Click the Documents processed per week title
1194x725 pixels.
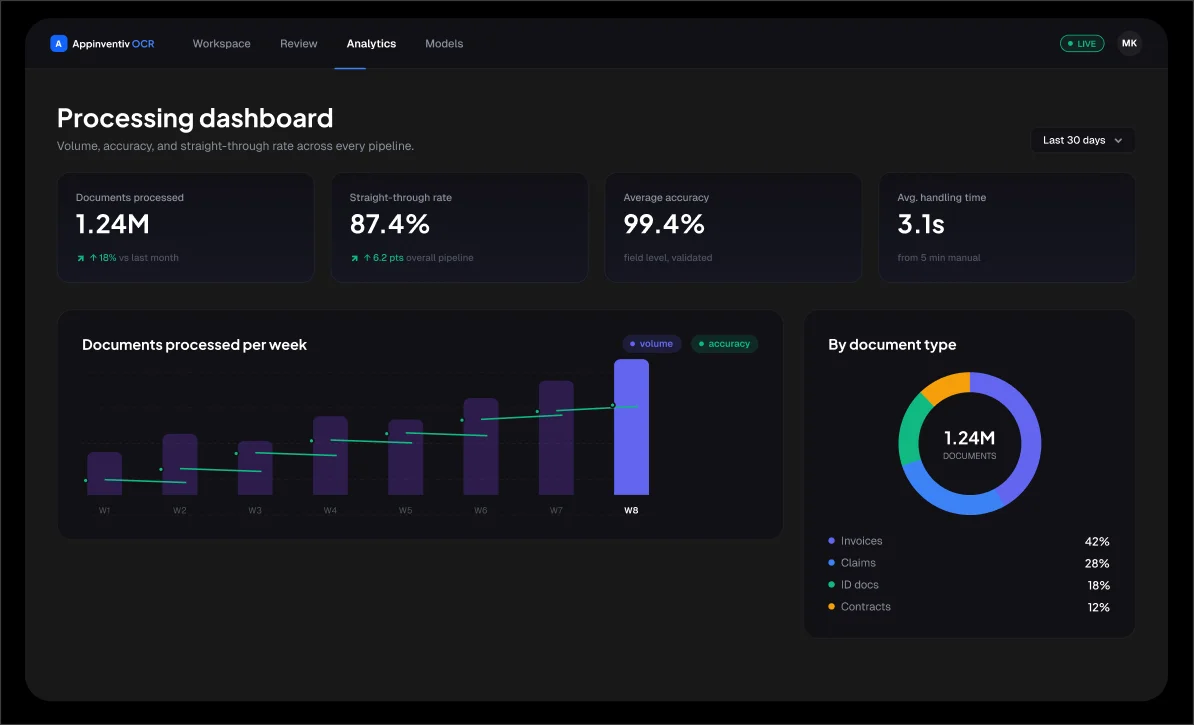pos(194,345)
